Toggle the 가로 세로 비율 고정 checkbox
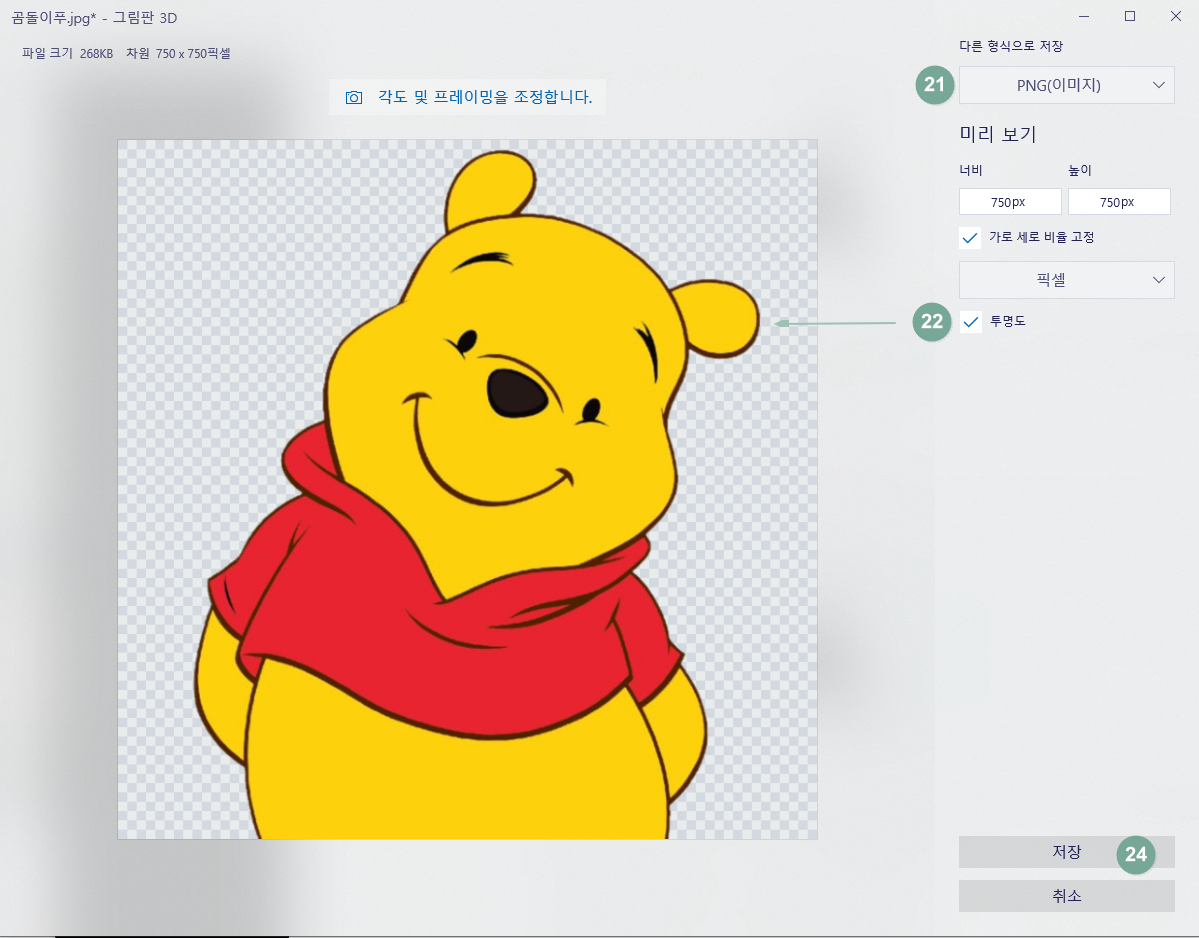 coord(970,238)
